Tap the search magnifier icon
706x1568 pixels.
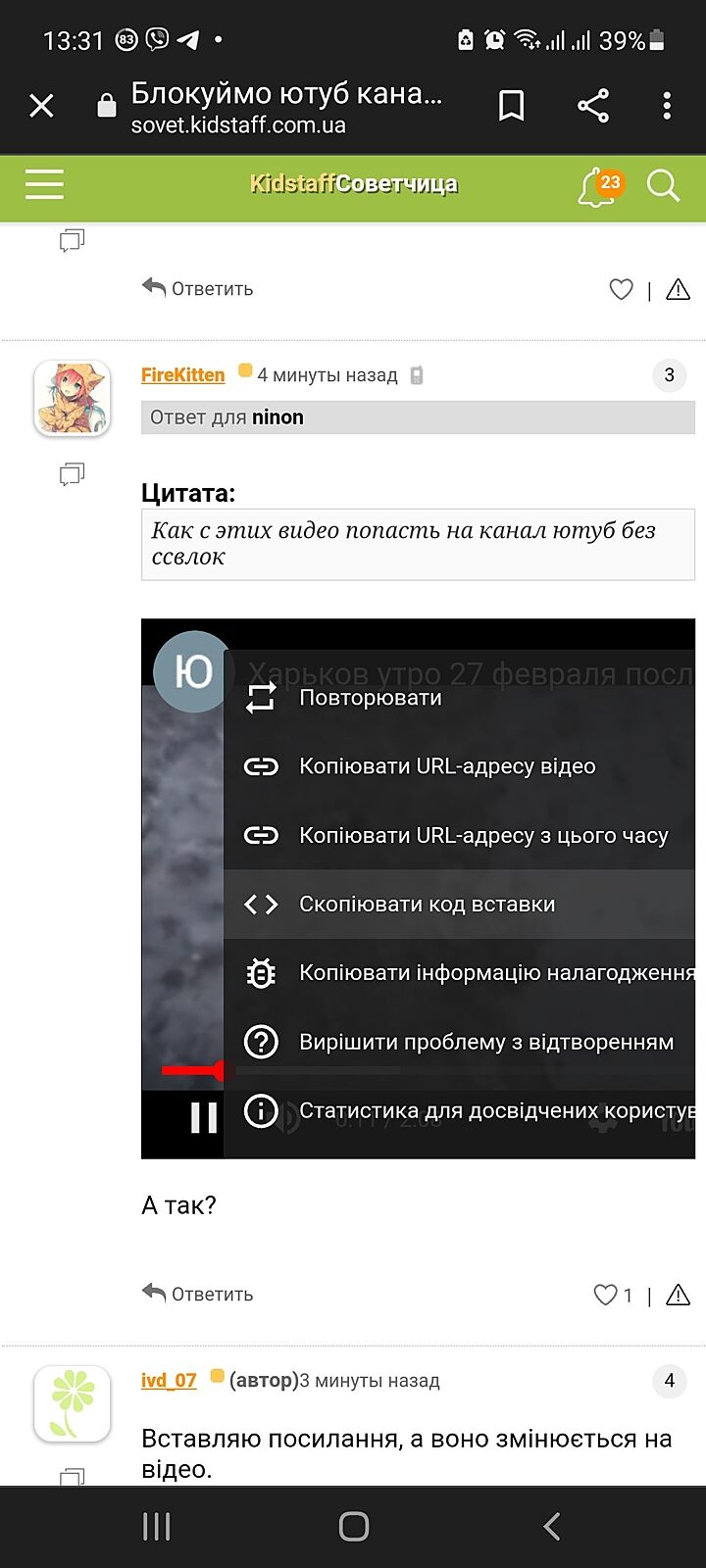[x=664, y=185]
